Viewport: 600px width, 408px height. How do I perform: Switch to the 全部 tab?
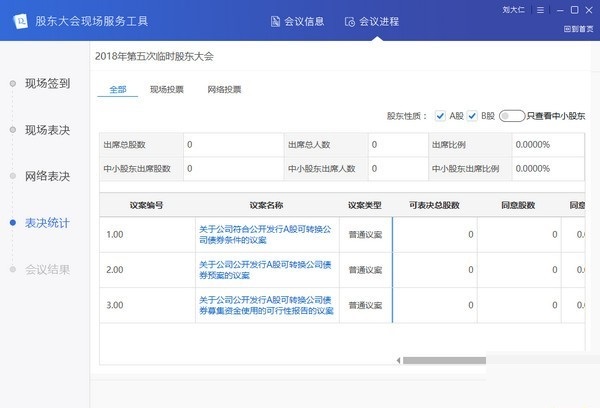coord(117,90)
